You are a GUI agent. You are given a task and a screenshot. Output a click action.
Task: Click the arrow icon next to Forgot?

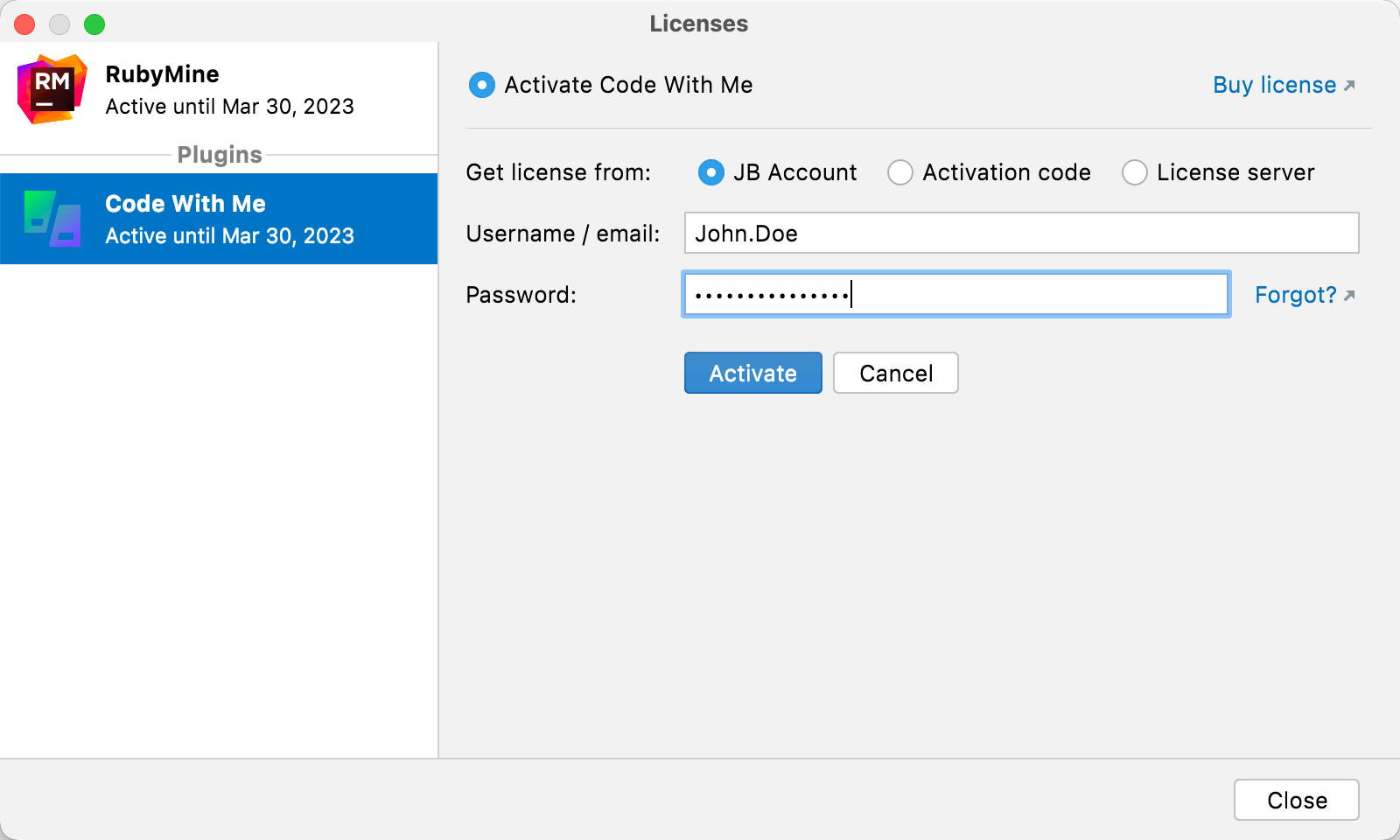tap(1348, 295)
